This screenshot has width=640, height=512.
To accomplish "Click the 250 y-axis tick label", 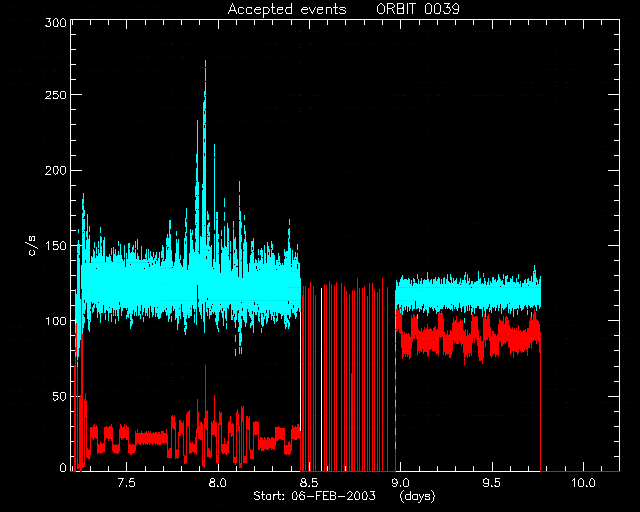I will point(56,95).
